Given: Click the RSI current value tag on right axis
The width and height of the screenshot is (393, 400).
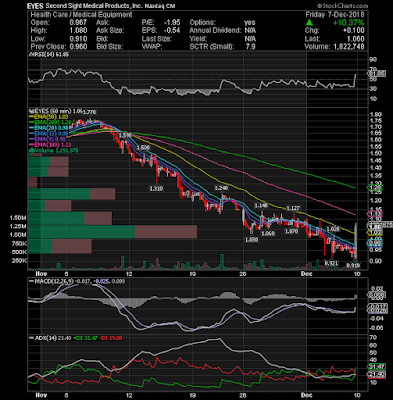Looking at the screenshot, I should [377, 73].
